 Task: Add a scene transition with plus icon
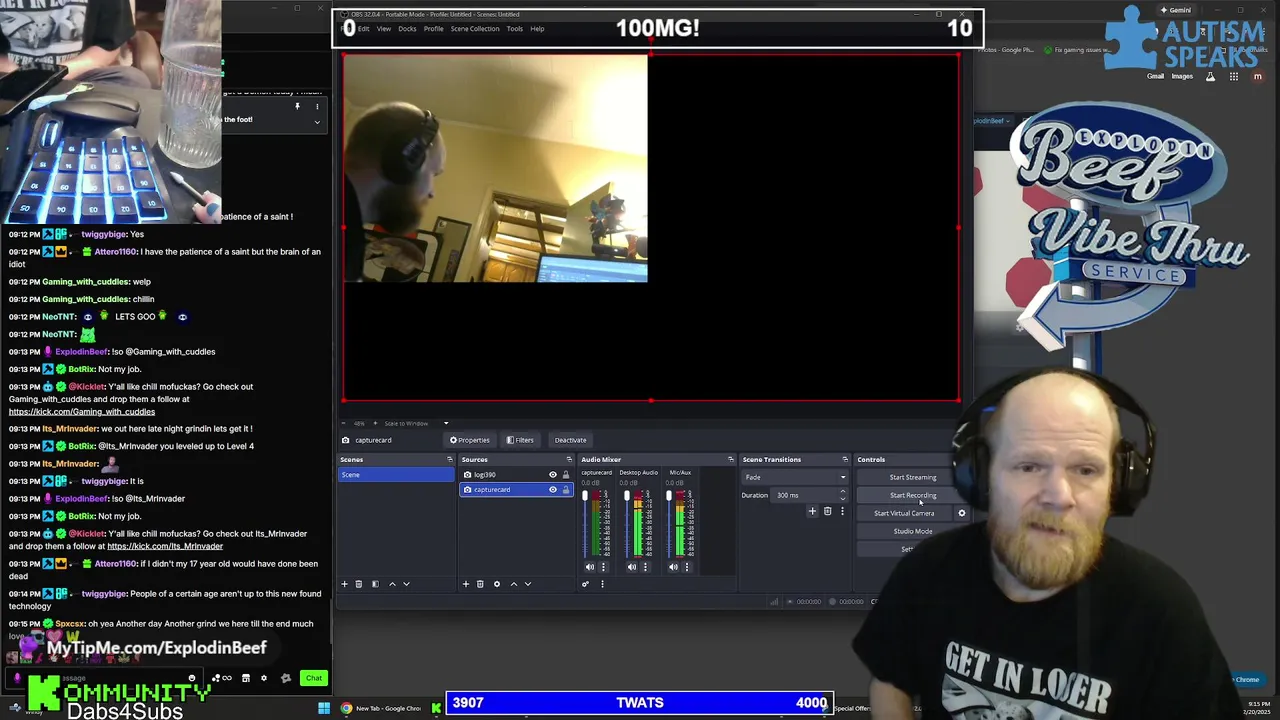point(812,511)
